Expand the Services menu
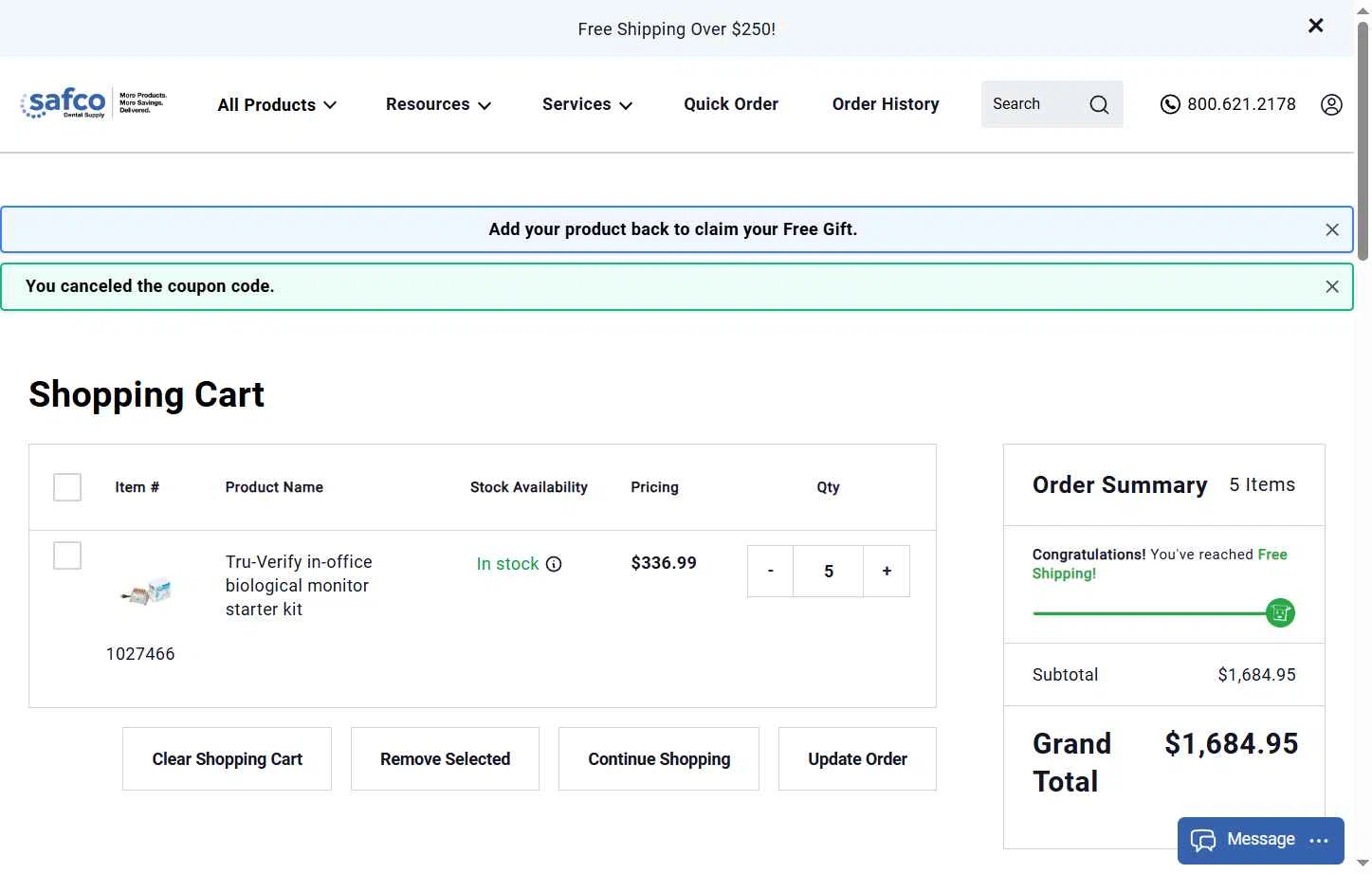 pyautogui.click(x=587, y=104)
